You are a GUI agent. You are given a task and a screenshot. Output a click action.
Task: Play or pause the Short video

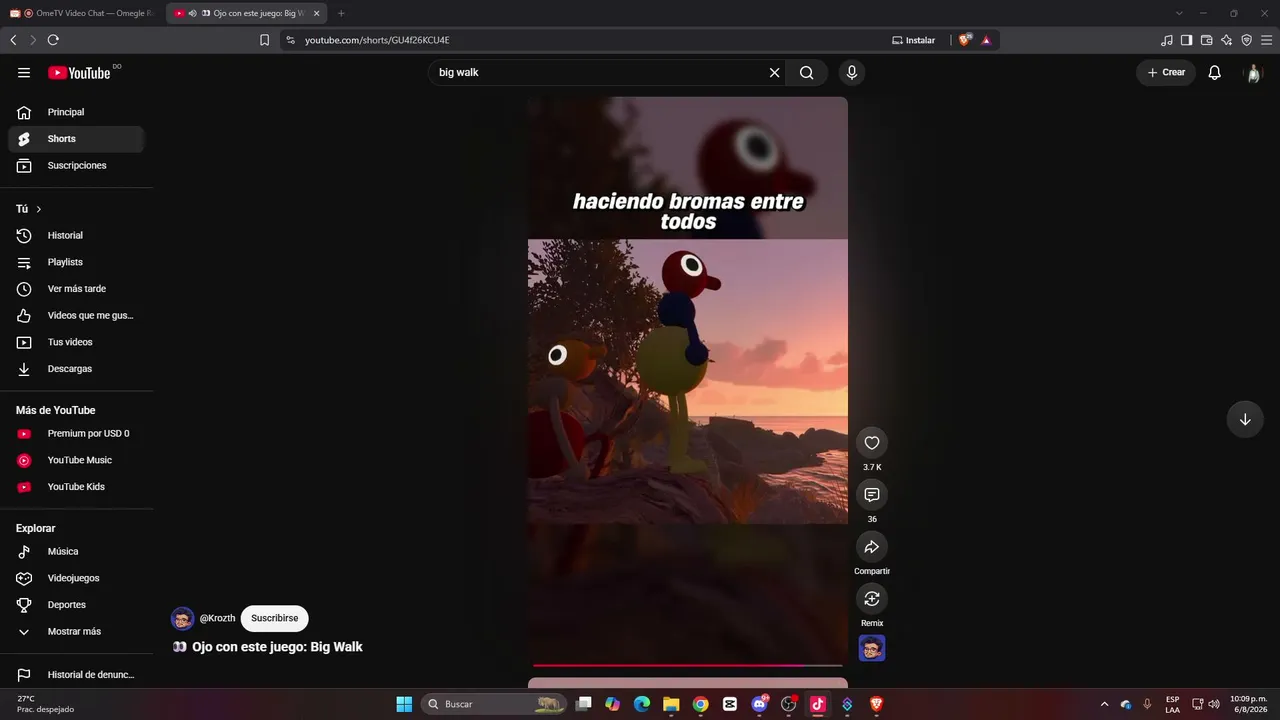coord(688,381)
